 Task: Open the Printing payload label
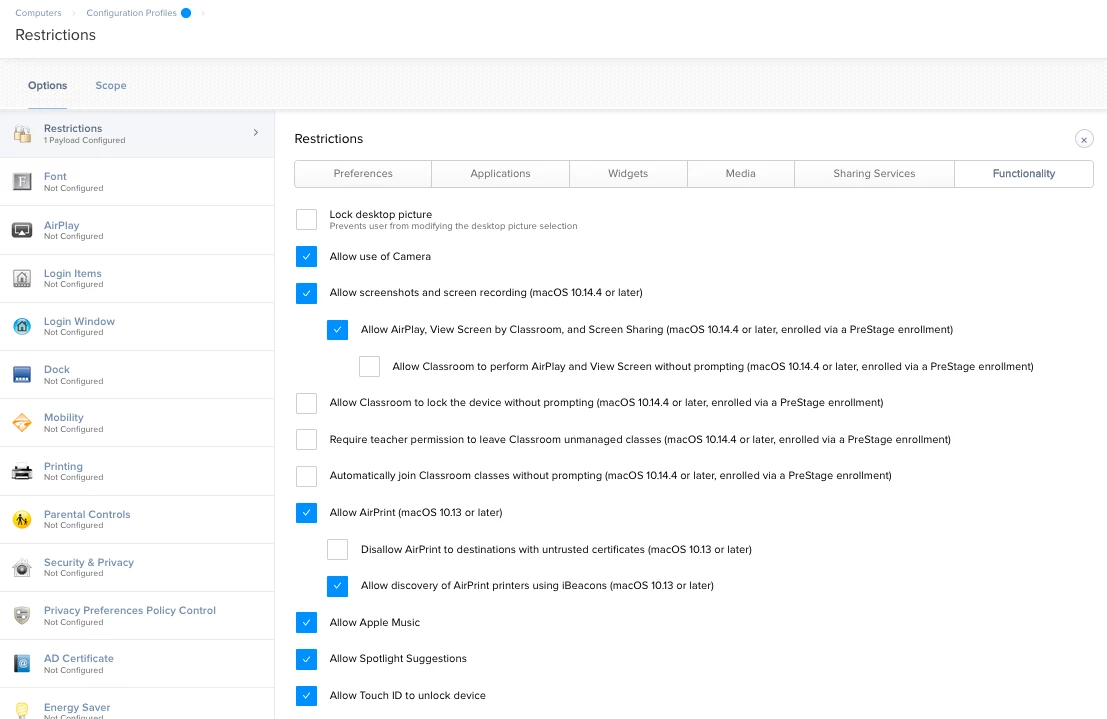(x=63, y=466)
